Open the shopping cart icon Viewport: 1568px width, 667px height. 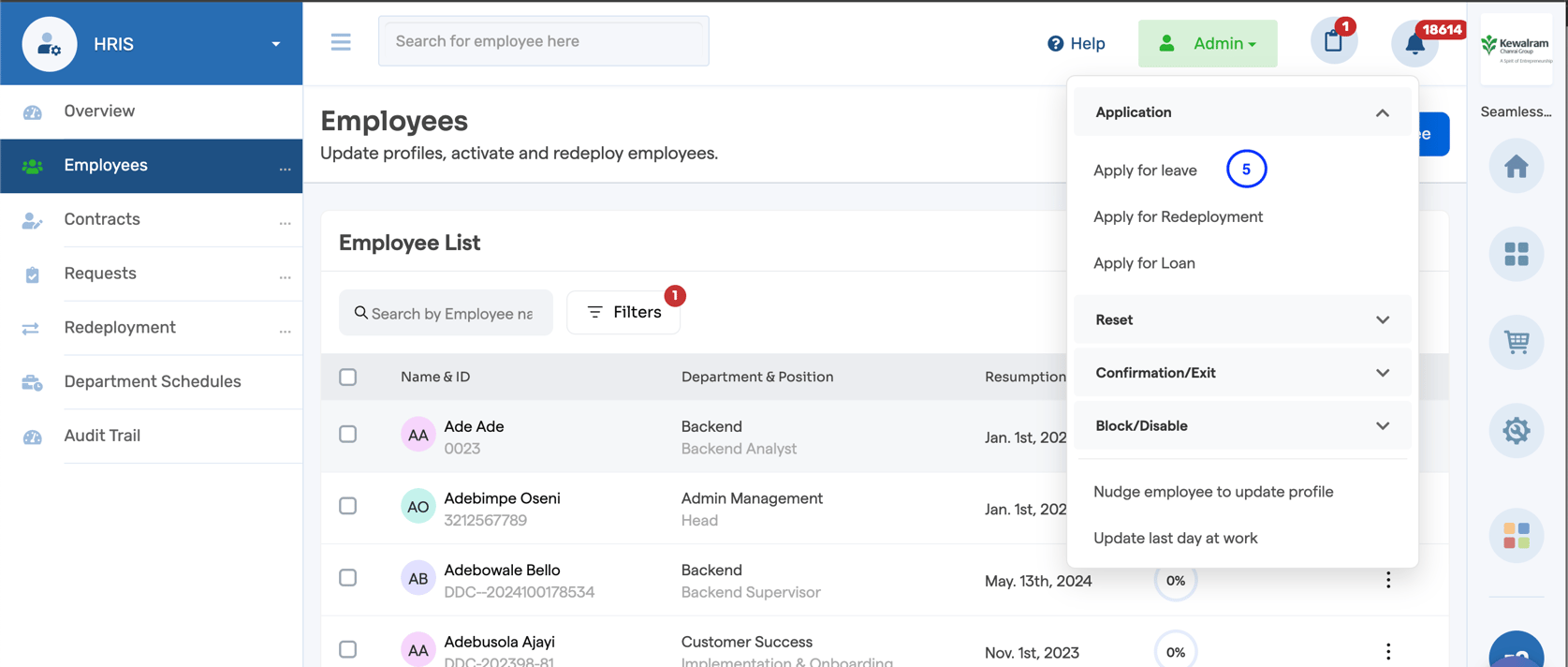[x=1516, y=342]
